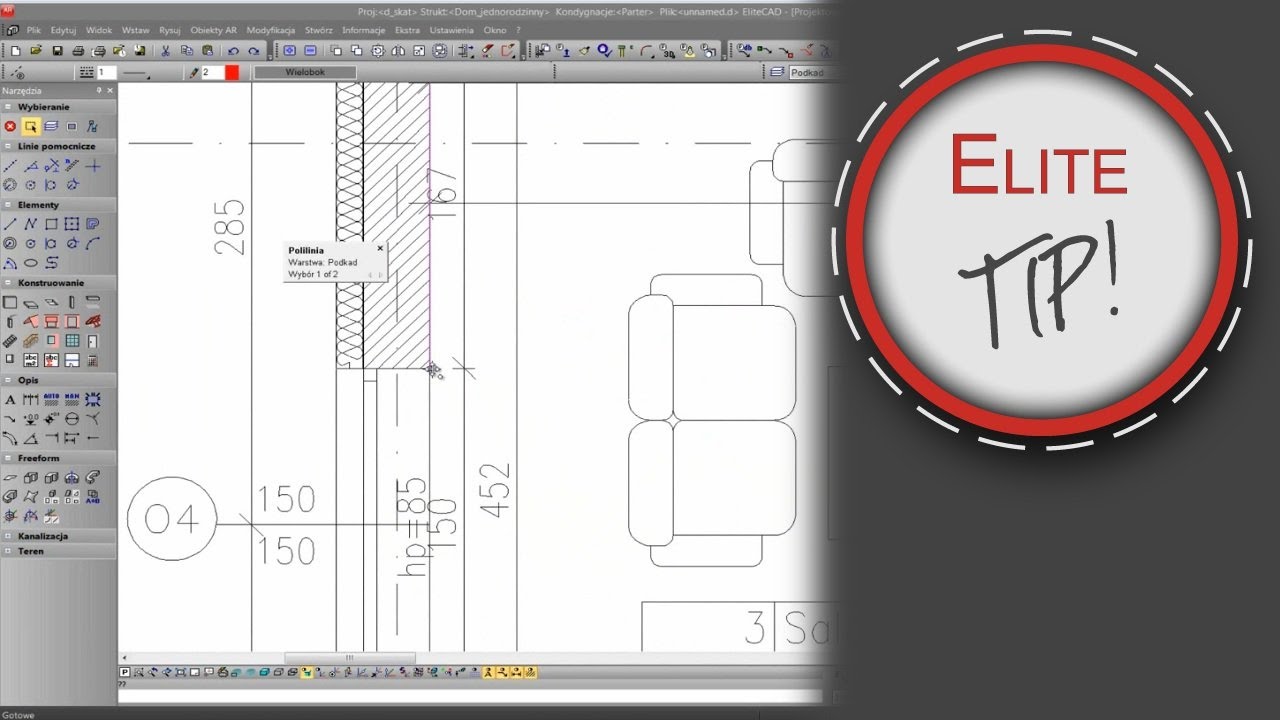The image size is (1280, 720).
Task: Open the Obiekty AR menu
Action: (213, 31)
